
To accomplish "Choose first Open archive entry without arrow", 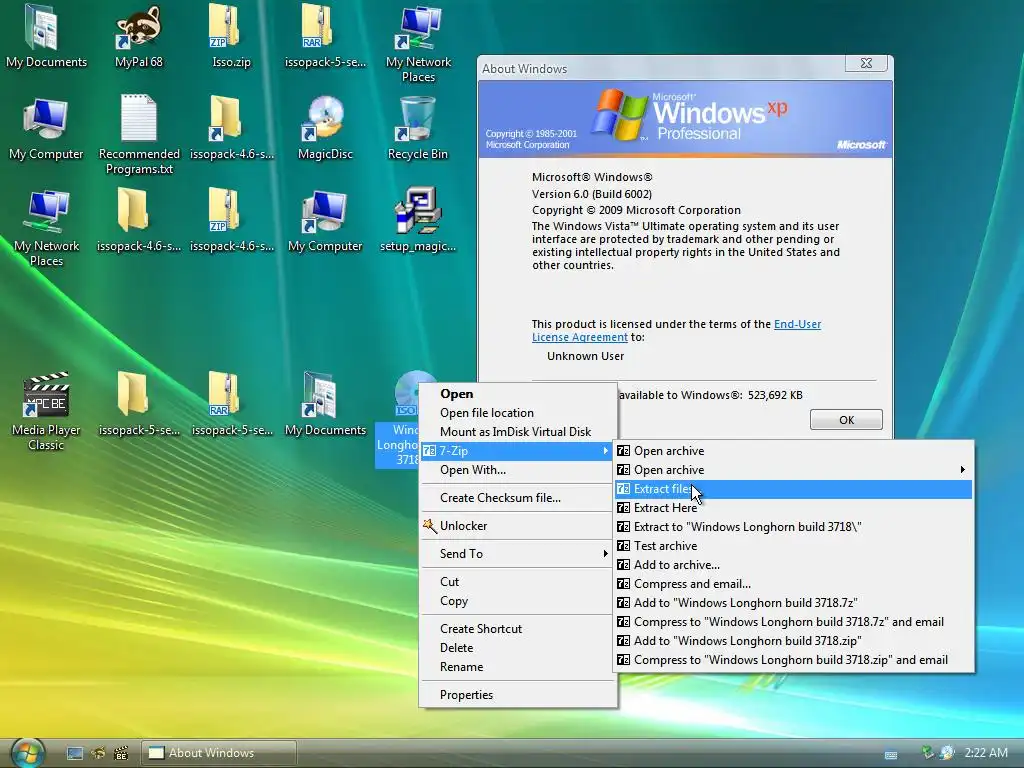I will click(x=793, y=451).
